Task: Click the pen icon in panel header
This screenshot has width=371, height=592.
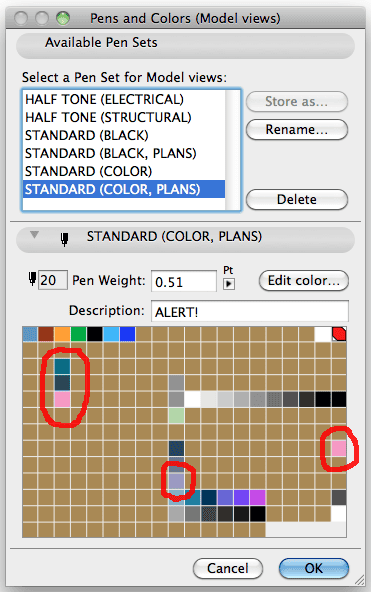Action: coord(65,239)
